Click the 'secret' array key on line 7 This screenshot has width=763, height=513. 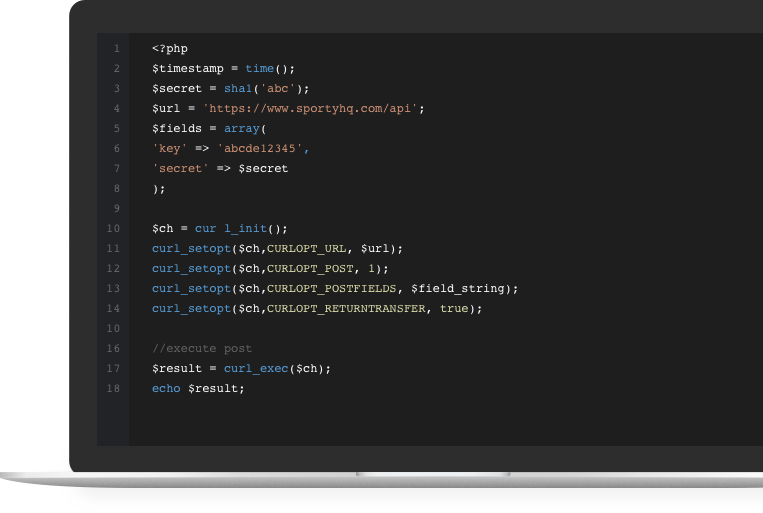click(x=180, y=168)
